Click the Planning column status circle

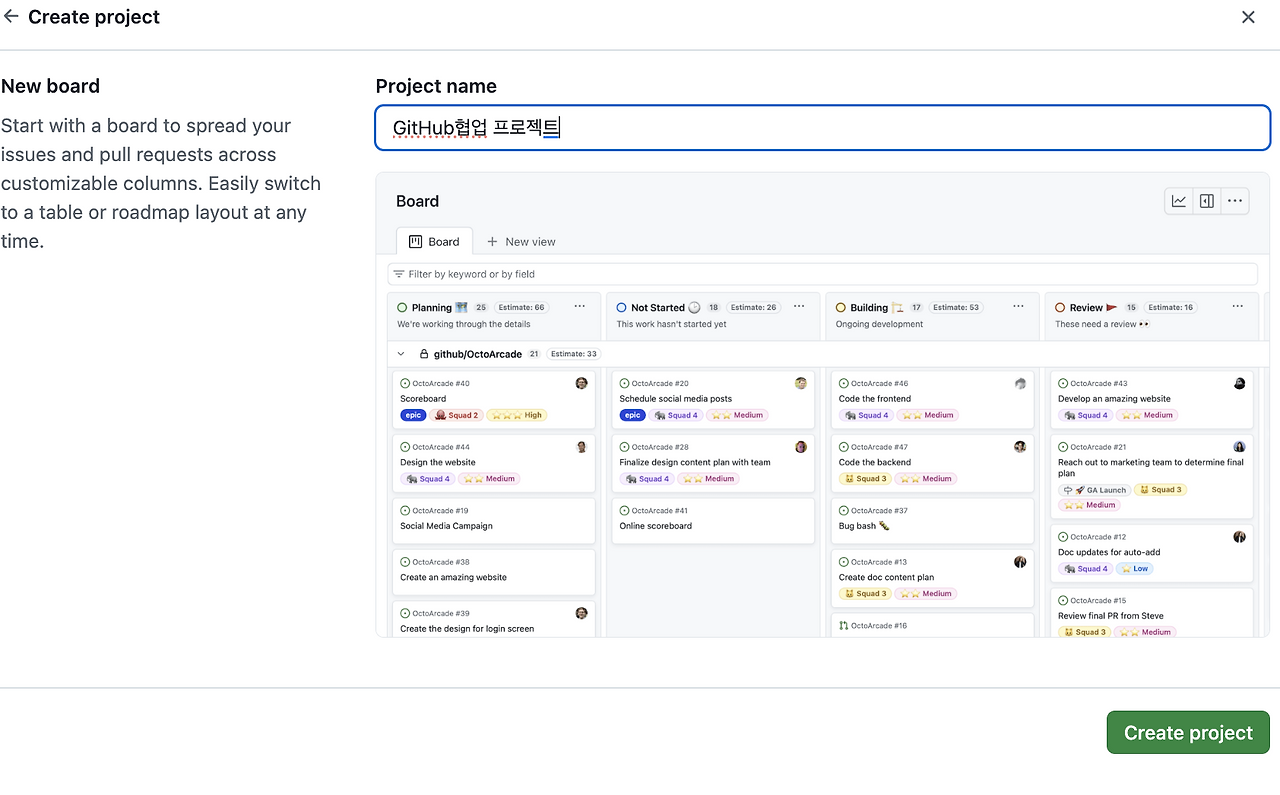(402, 308)
